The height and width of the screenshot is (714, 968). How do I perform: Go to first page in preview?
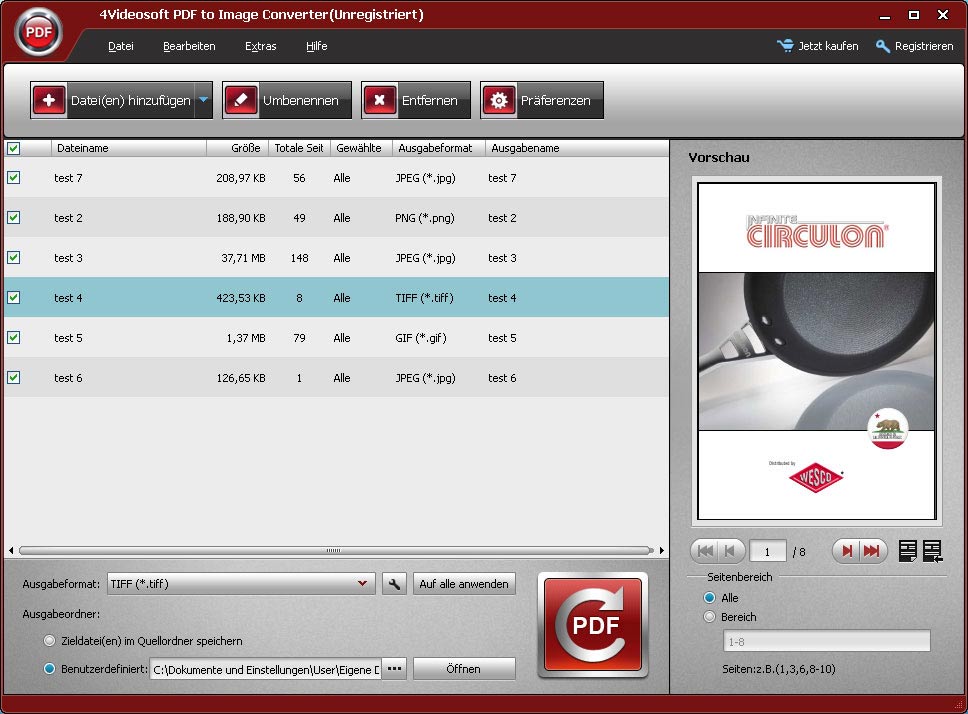click(704, 551)
